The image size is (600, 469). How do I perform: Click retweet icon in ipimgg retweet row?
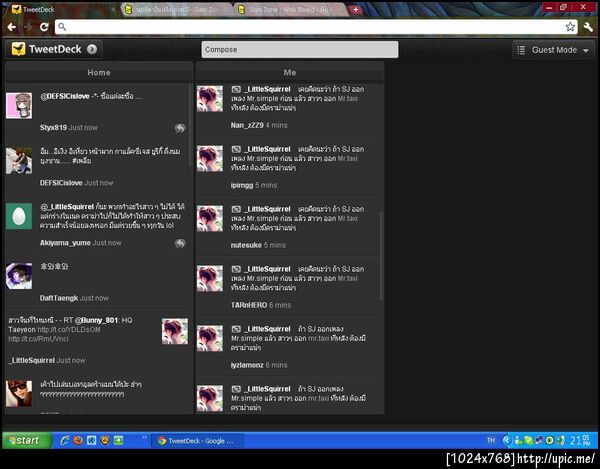(236, 149)
